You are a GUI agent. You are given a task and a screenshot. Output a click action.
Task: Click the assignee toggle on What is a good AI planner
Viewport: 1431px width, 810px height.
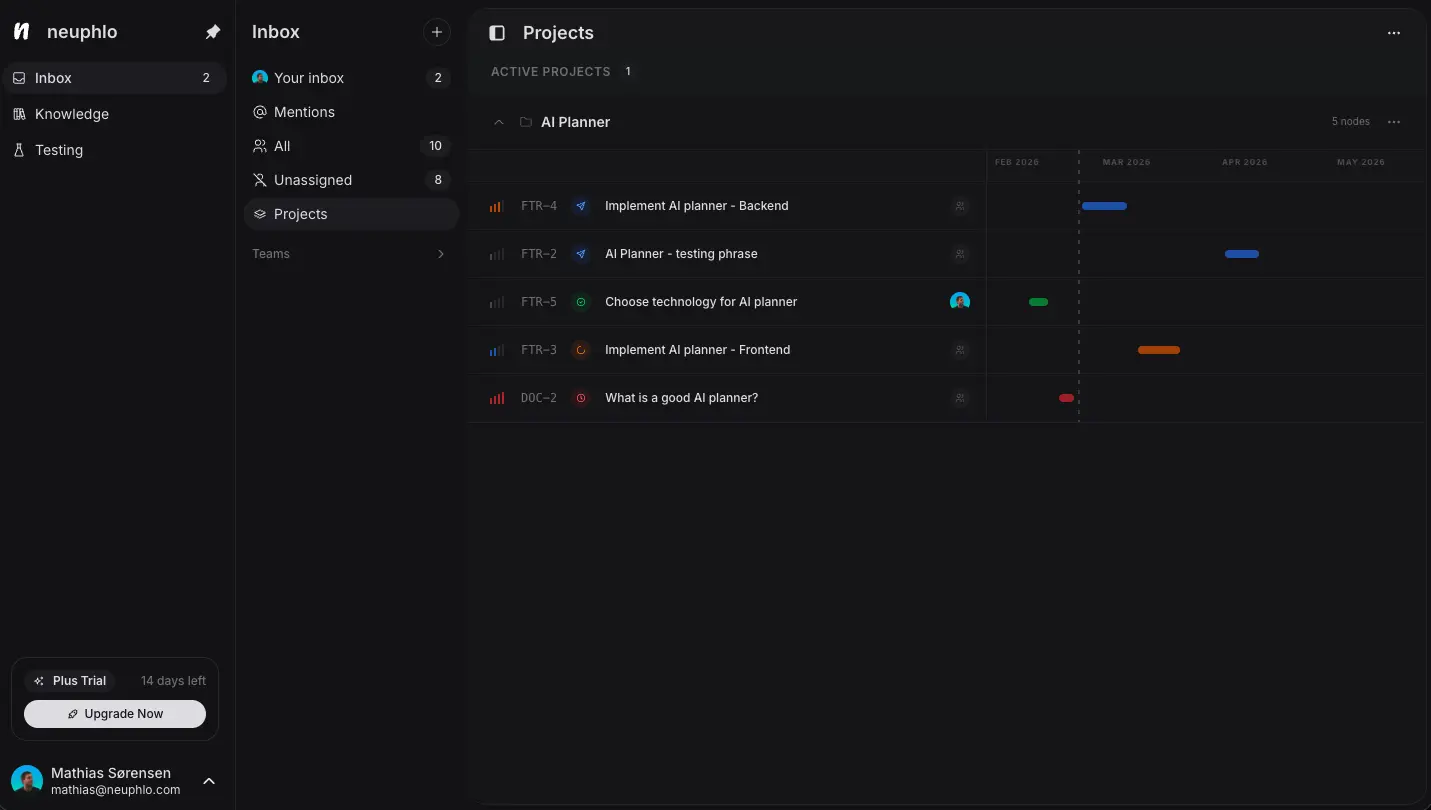pyautogui.click(x=959, y=398)
